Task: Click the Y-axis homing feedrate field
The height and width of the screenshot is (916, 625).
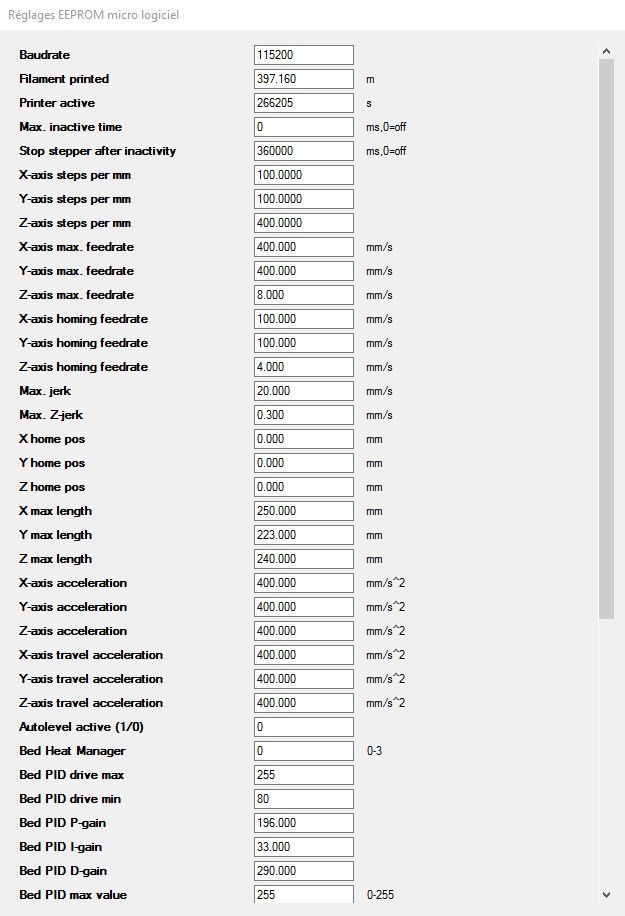Action: click(x=304, y=342)
